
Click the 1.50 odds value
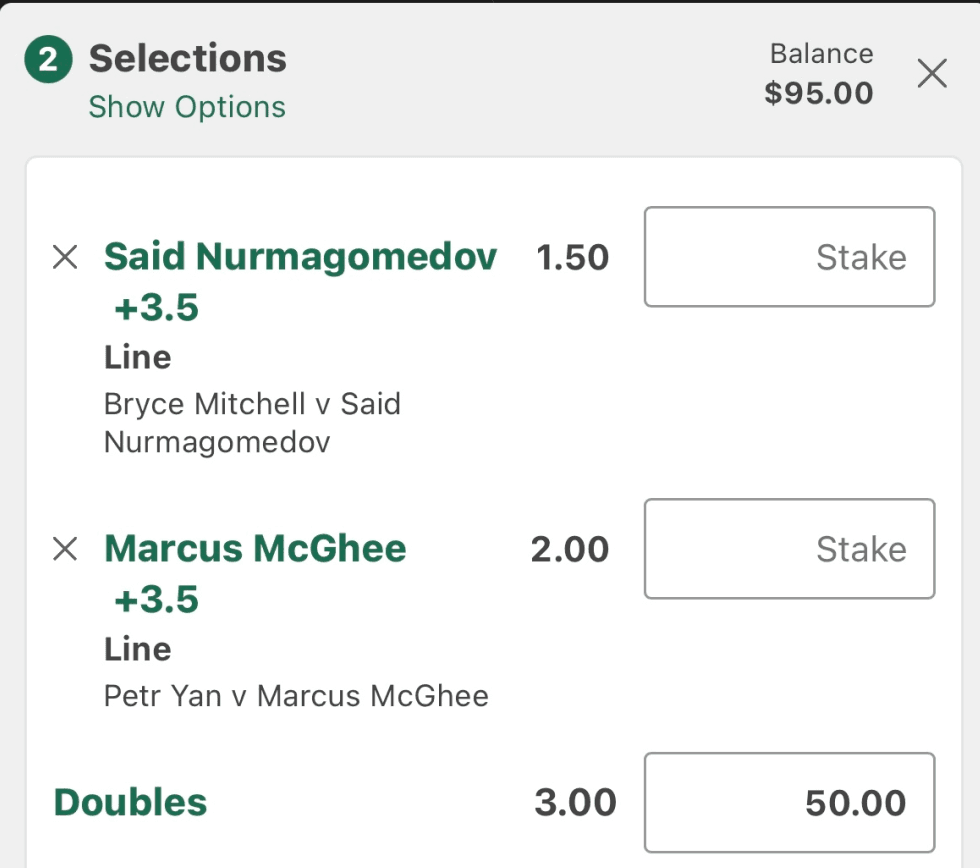[x=572, y=258]
